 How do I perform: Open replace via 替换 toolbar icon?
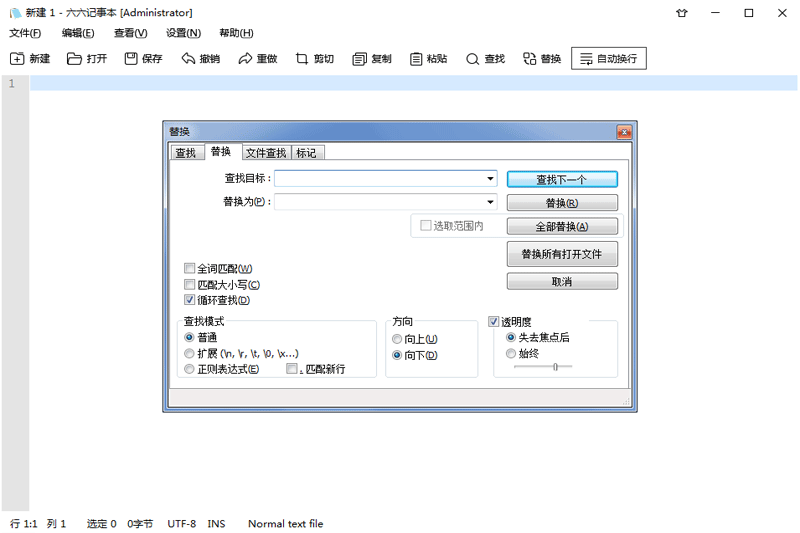pos(530,59)
